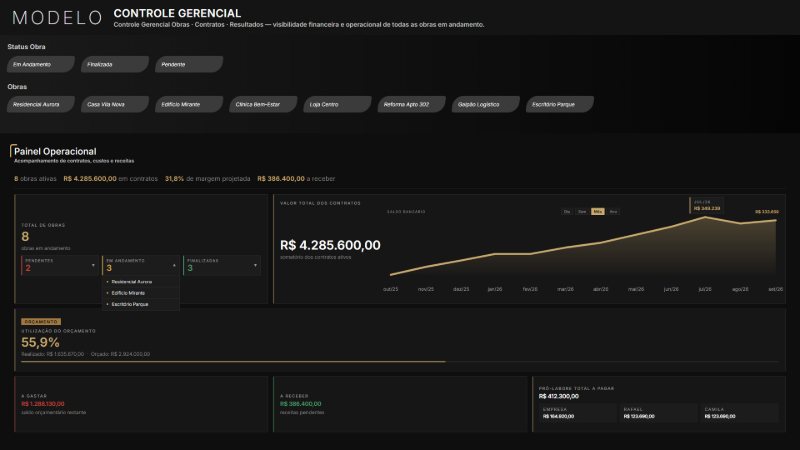Switch chart period to Dia
The image size is (800, 450).
pos(567,212)
